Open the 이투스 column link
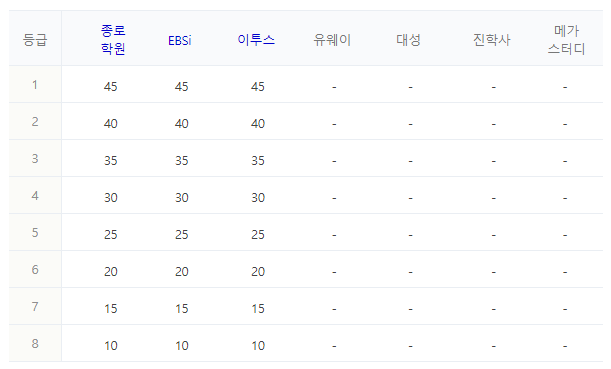 pyautogui.click(x=256, y=40)
